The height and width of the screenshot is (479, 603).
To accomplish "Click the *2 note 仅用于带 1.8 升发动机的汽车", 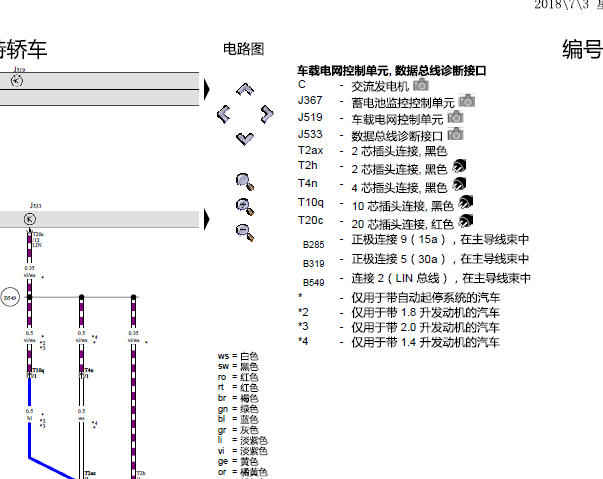I will (426, 313).
